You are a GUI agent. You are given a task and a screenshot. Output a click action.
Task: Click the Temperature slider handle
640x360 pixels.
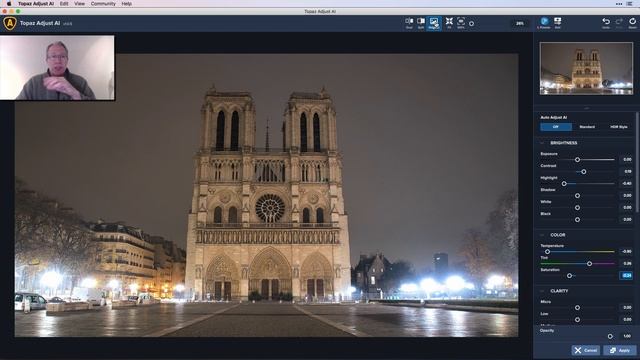[547, 252]
